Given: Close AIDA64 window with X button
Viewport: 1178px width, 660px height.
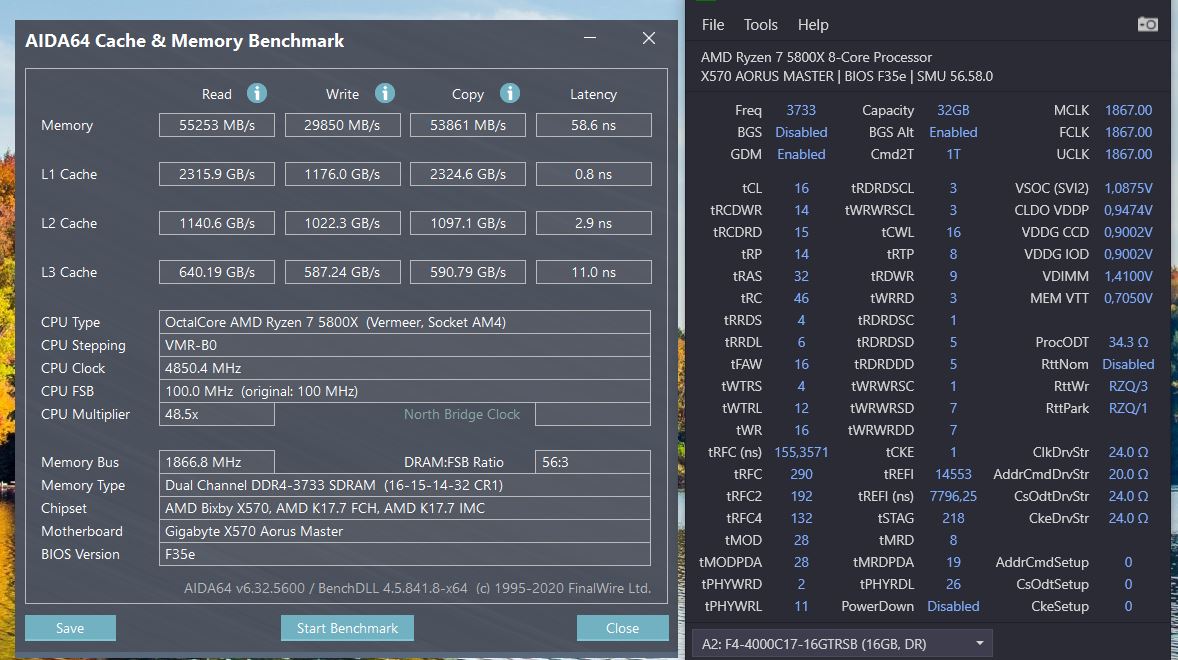Looking at the screenshot, I should click(649, 38).
